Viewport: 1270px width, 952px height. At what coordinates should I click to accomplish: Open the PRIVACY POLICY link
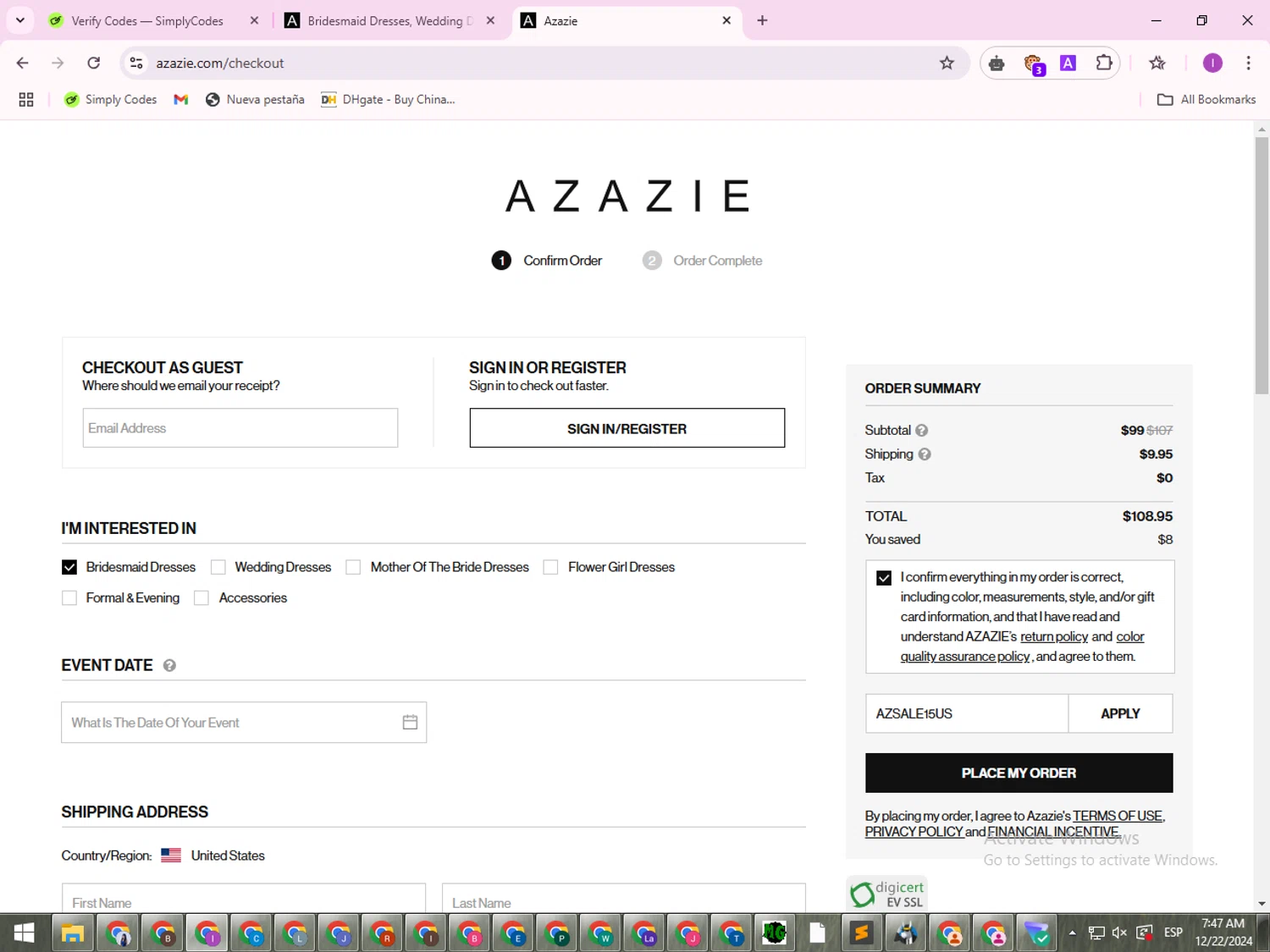pos(914,832)
